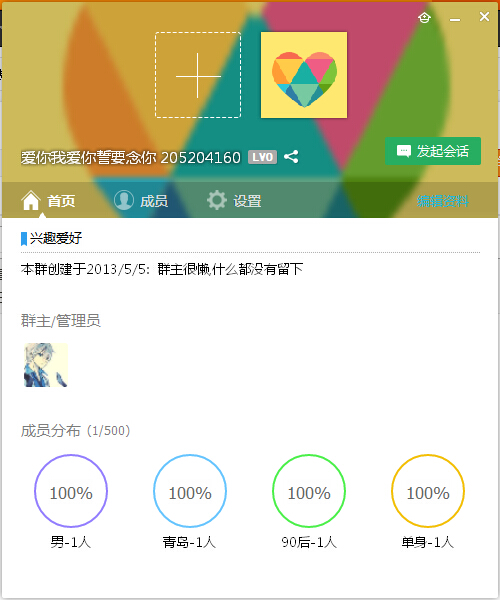This screenshot has height=600, width=500.
Task: Minimize the group profile window
Action: [x=455, y=18]
